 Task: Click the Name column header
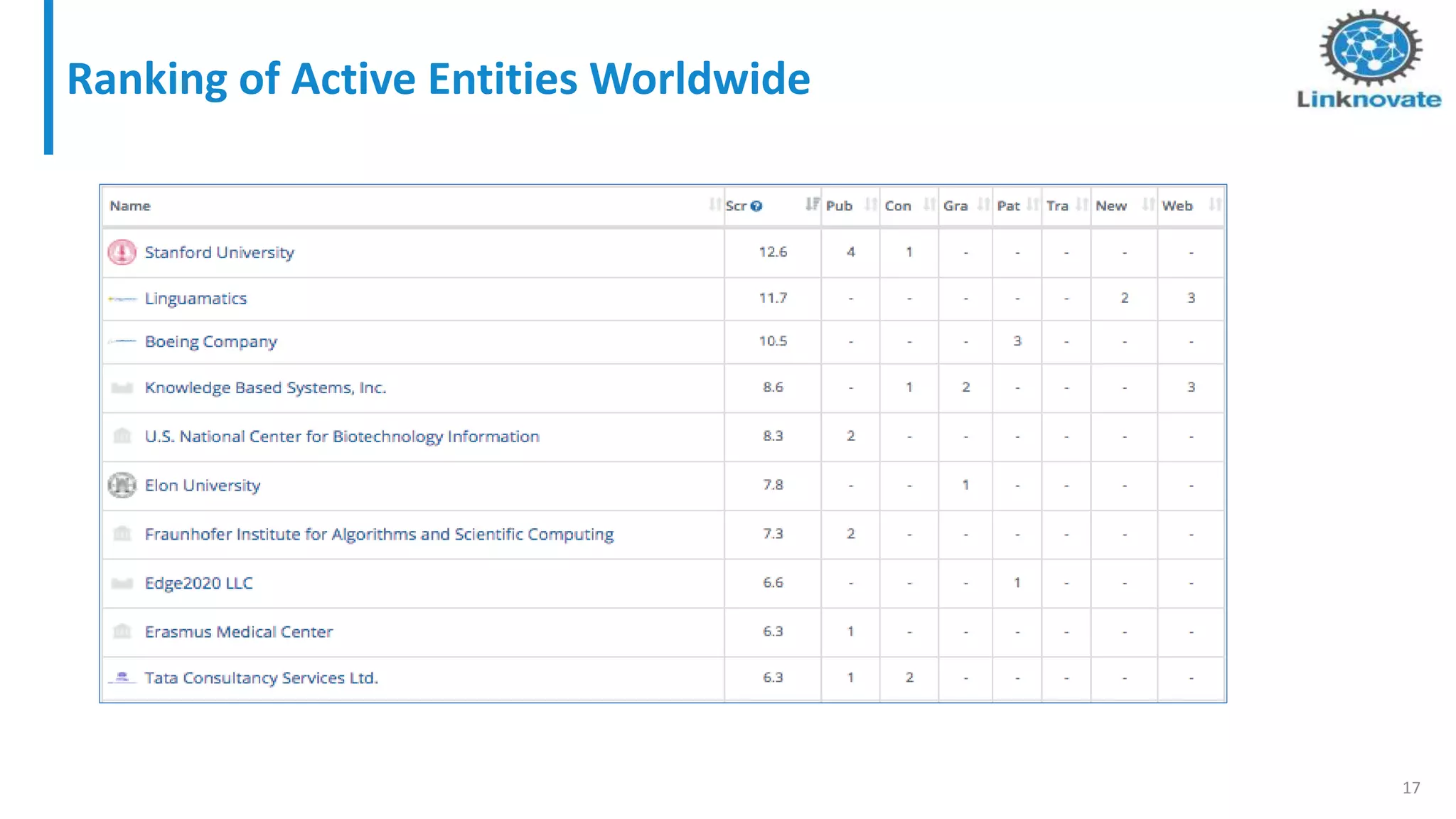point(130,205)
